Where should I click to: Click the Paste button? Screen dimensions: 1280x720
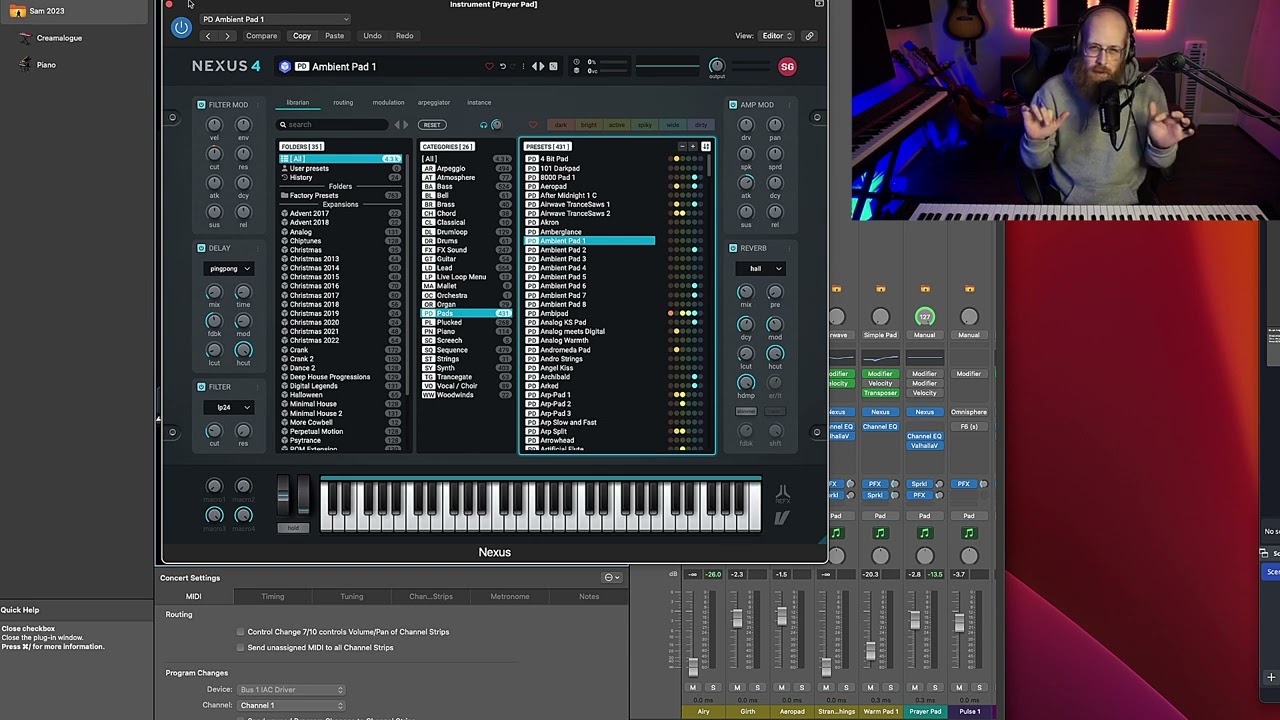pyautogui.click(x=334, y=36)
